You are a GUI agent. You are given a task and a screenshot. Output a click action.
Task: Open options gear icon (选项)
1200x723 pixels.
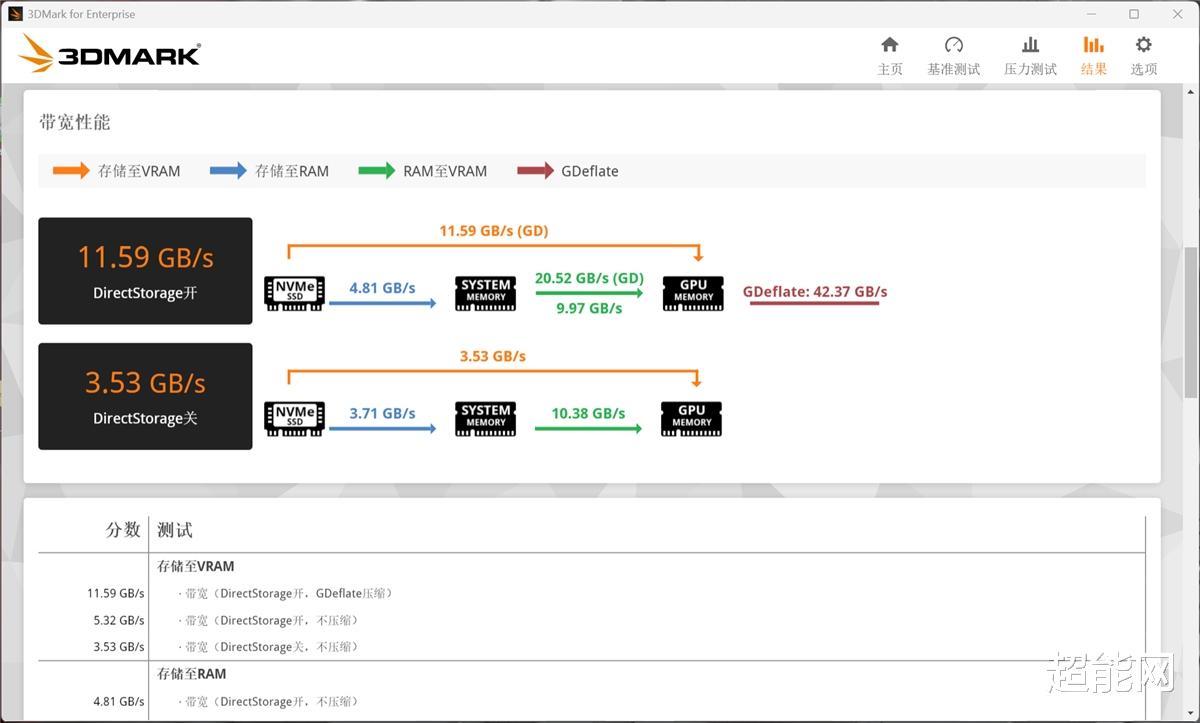pos(1144,45)
